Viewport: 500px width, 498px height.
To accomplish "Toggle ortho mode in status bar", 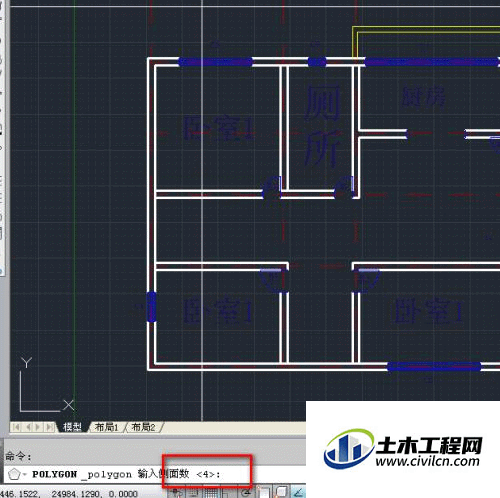I will 229,493.
